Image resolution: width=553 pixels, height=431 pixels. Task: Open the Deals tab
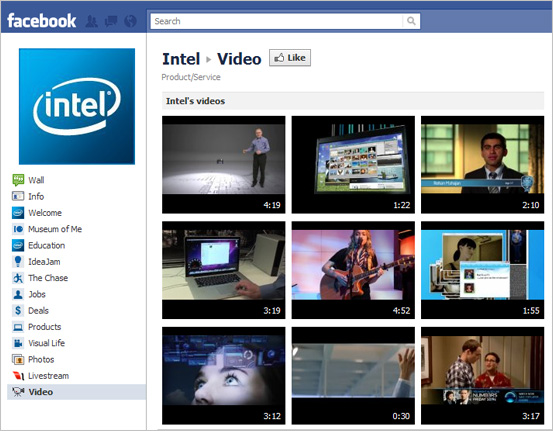38,310
